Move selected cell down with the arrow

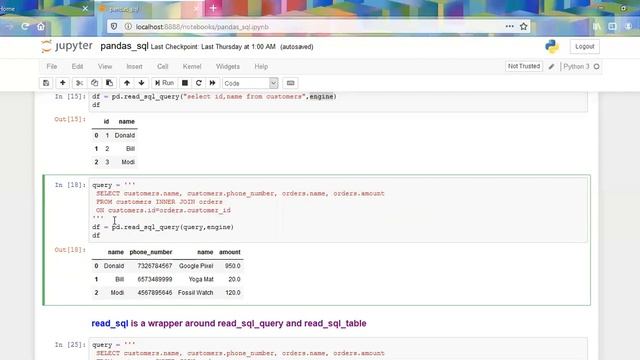click(x=141, y=83)
